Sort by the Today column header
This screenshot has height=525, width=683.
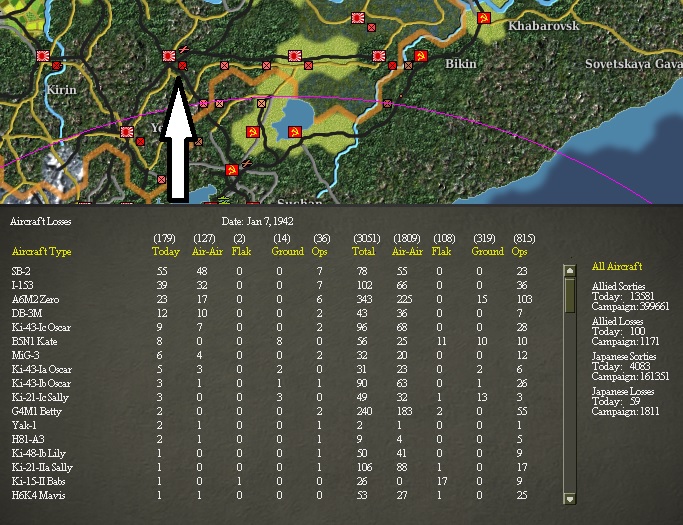166,251
